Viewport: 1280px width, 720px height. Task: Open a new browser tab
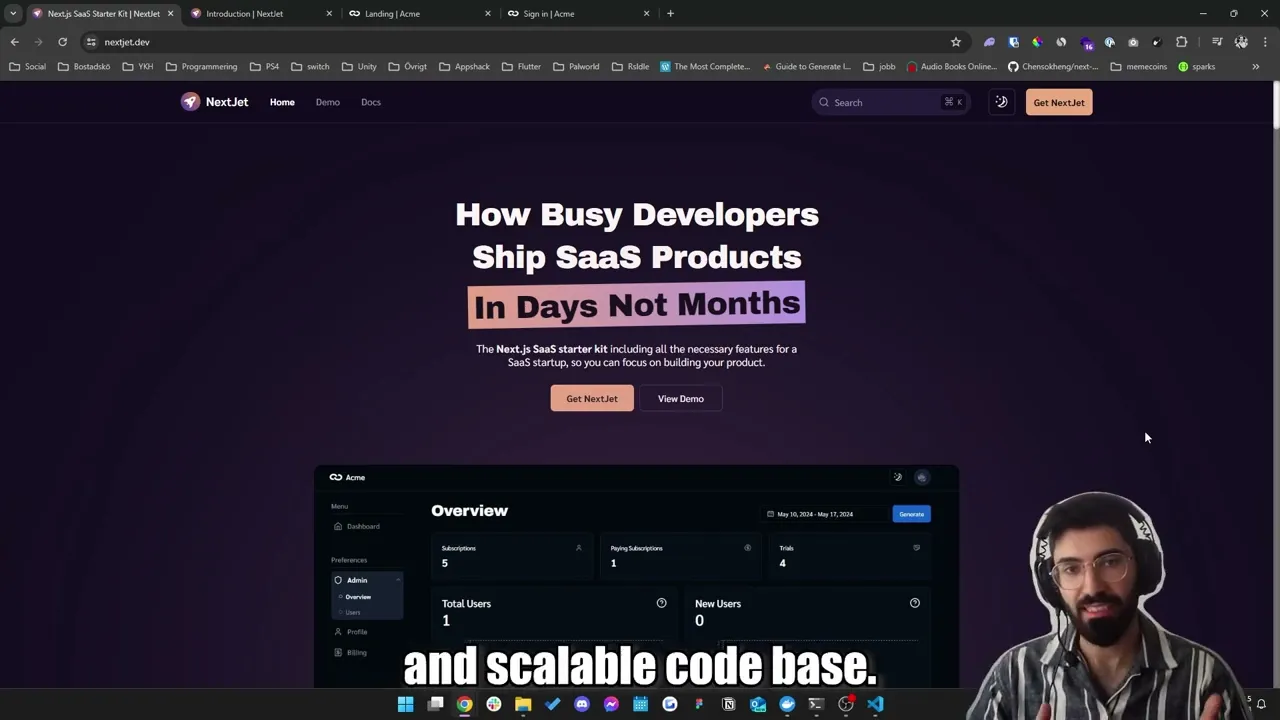670,14
